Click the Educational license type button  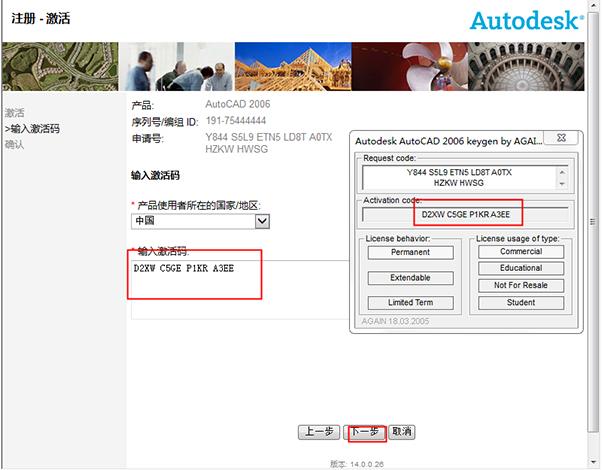pyautogui.click(x=521, y=268)
